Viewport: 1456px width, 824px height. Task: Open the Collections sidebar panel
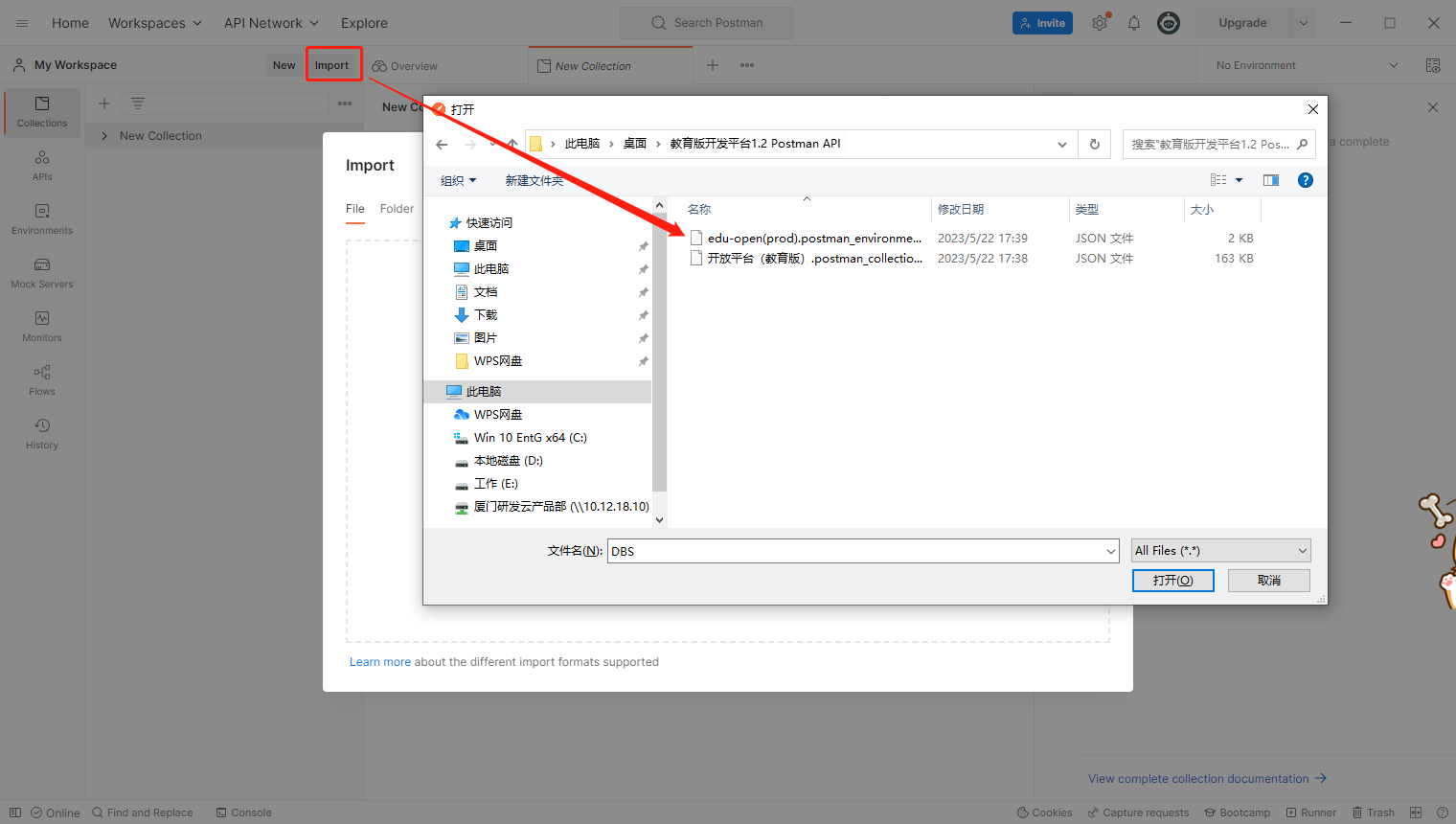(x=42, y=111)
